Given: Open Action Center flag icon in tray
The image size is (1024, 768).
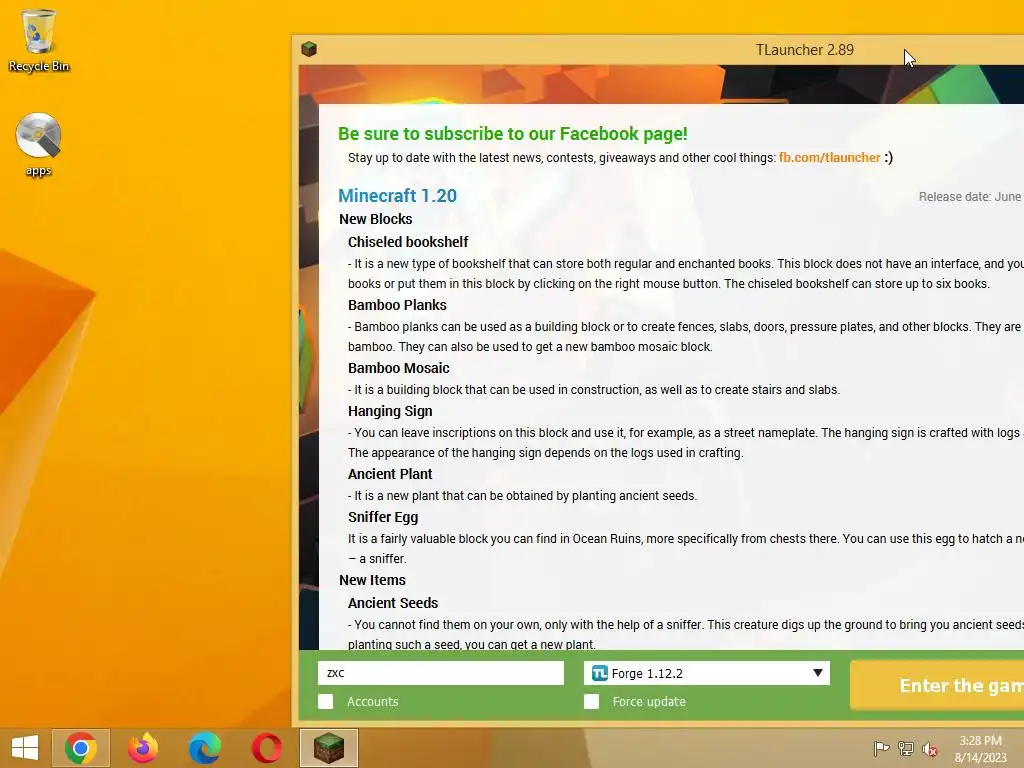Looking at the screenshot, I should pos(881,748).
